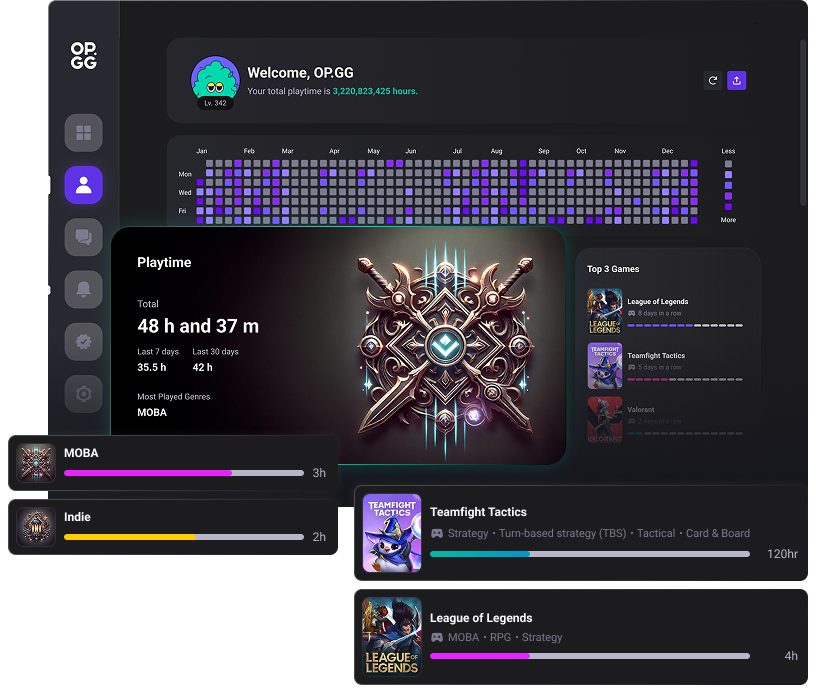
Task: Click the Welcome, OP.GG heading
Action: (300, 73)
